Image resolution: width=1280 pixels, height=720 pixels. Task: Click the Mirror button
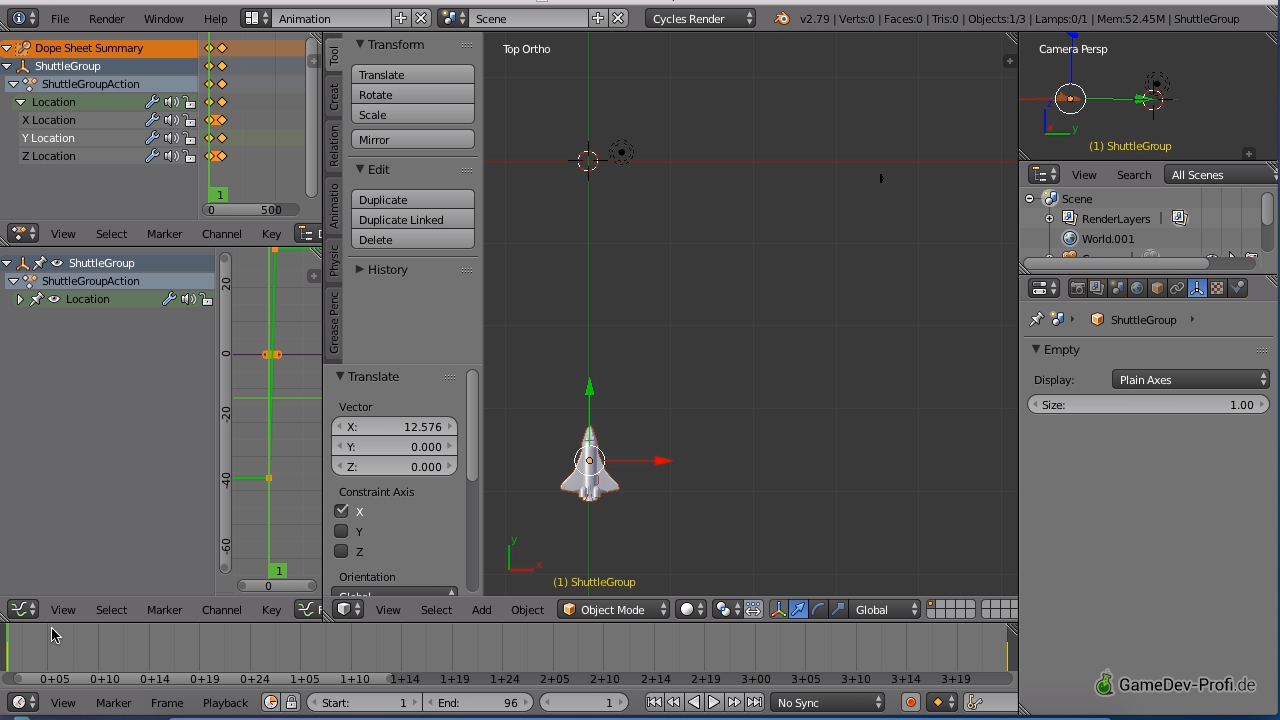point(413,140)
